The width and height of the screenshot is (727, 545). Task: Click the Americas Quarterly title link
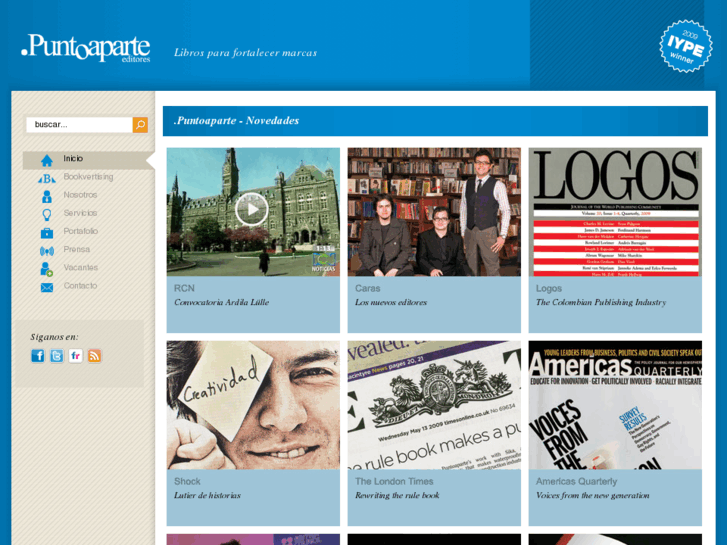576,481
